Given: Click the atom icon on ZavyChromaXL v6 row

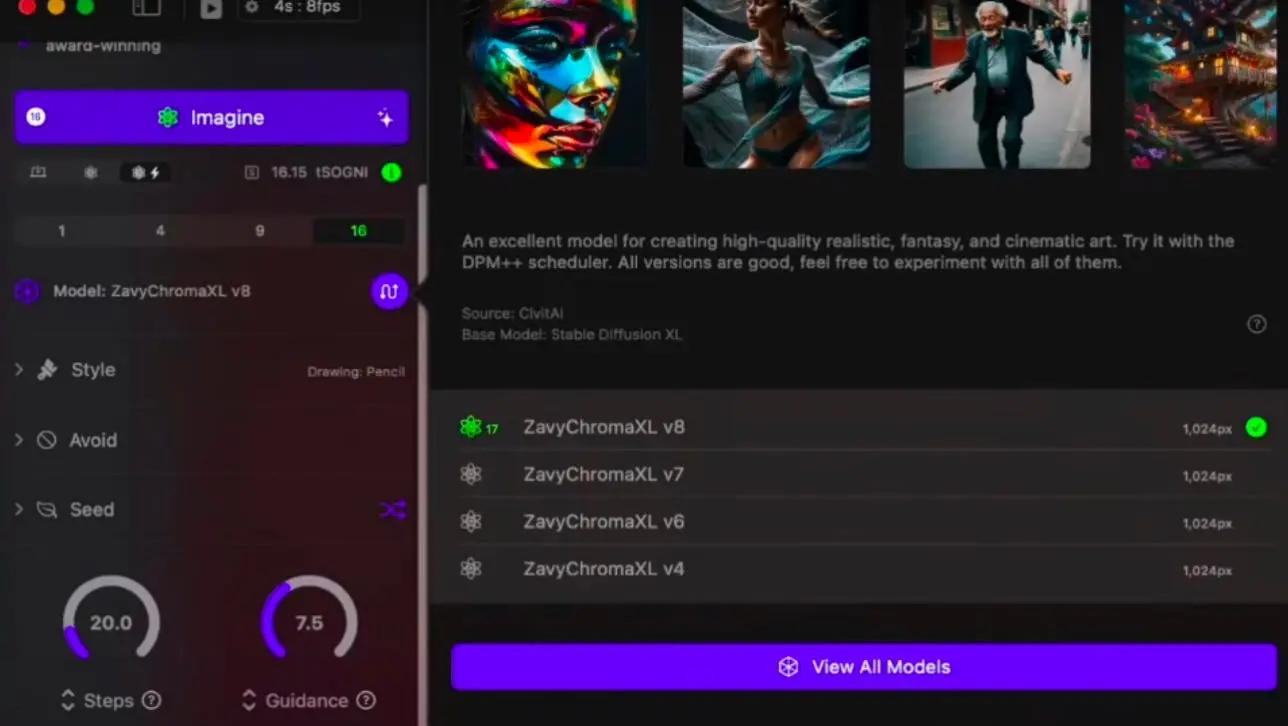Looking at the screenshot, I should point(471,521).
